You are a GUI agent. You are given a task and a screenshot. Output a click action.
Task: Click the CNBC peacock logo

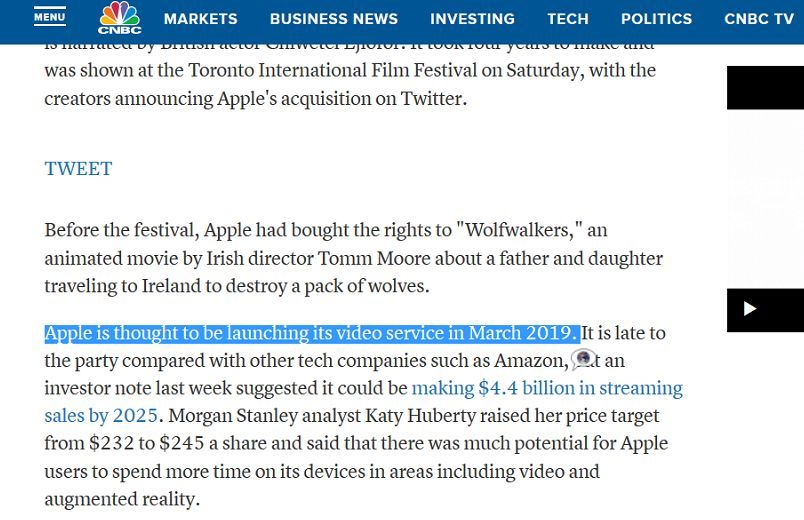(119, 18)
